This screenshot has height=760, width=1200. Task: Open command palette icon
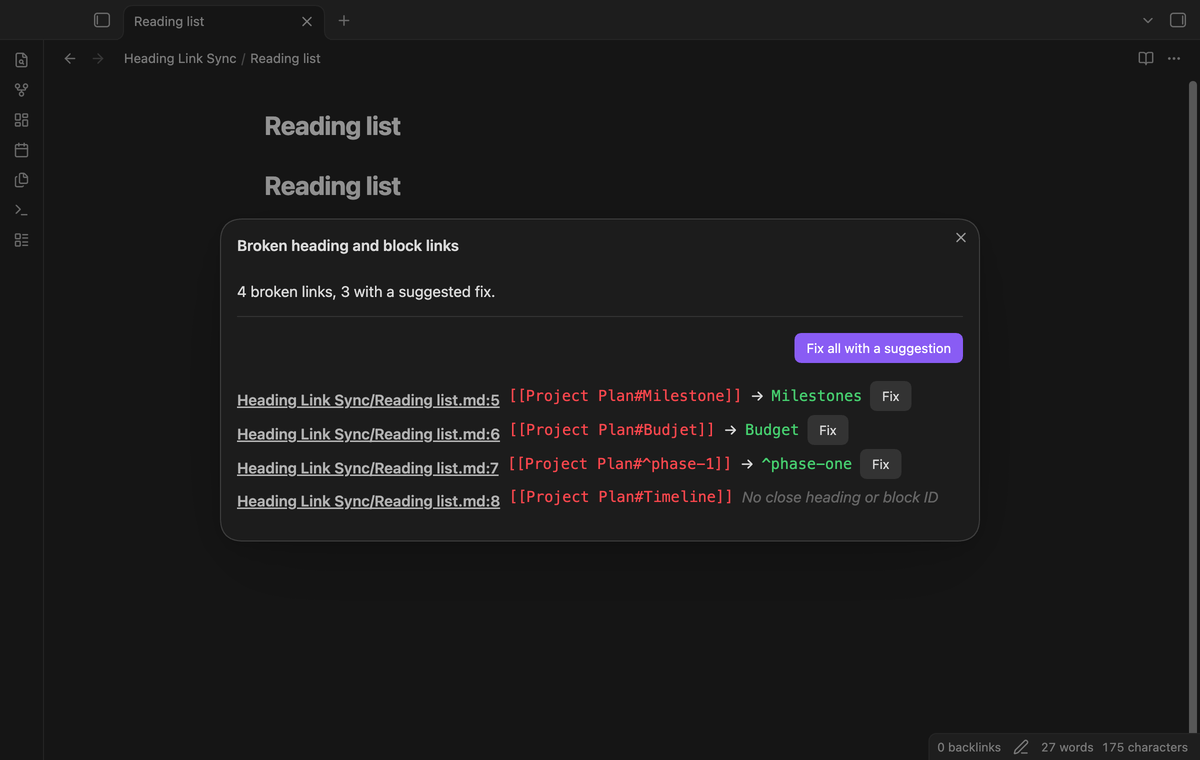22,210
